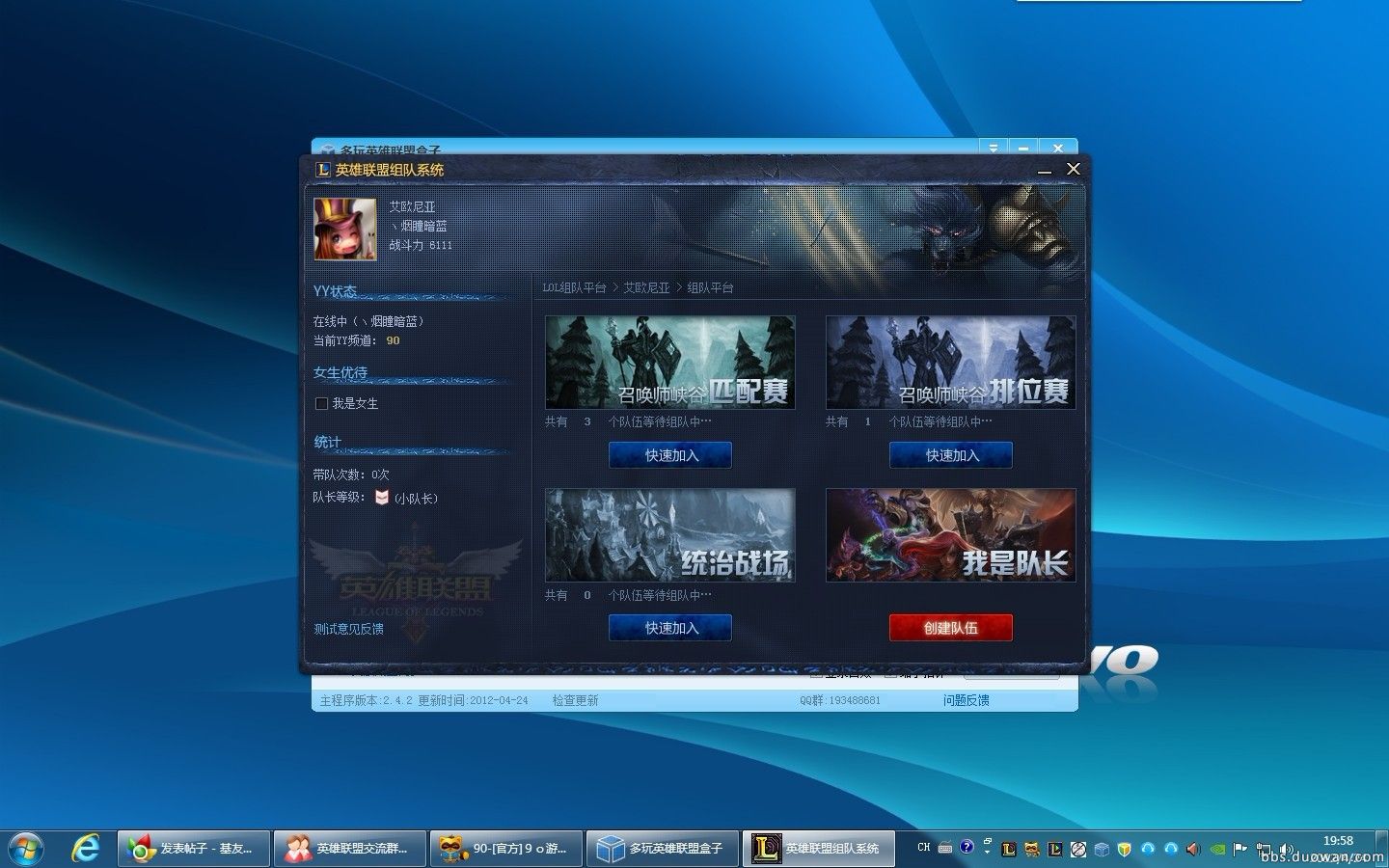
Task: Open the dropdown menu of 多玩英雄联盟盒子 window
Action: (994, 148)
